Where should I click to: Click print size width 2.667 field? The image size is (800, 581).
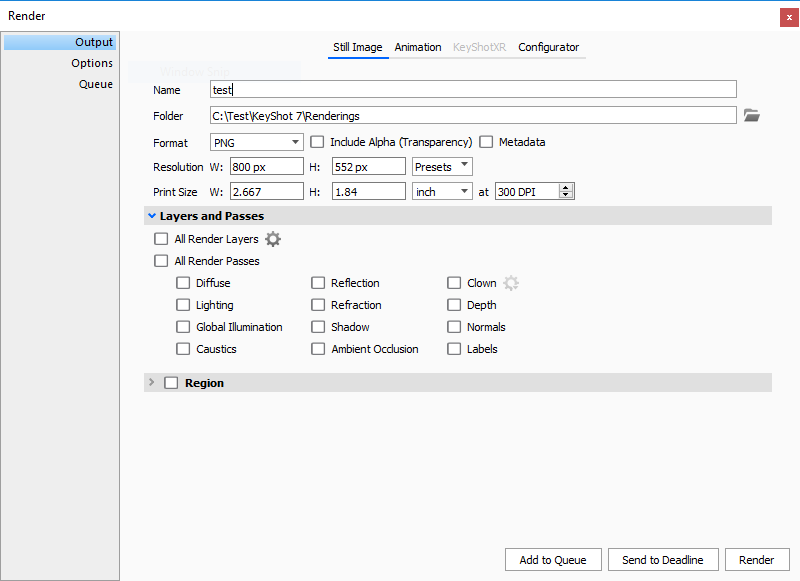click(266, 192)
